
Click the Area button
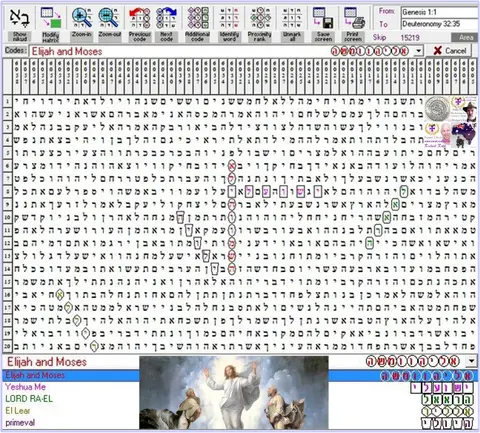pos(465,37)
